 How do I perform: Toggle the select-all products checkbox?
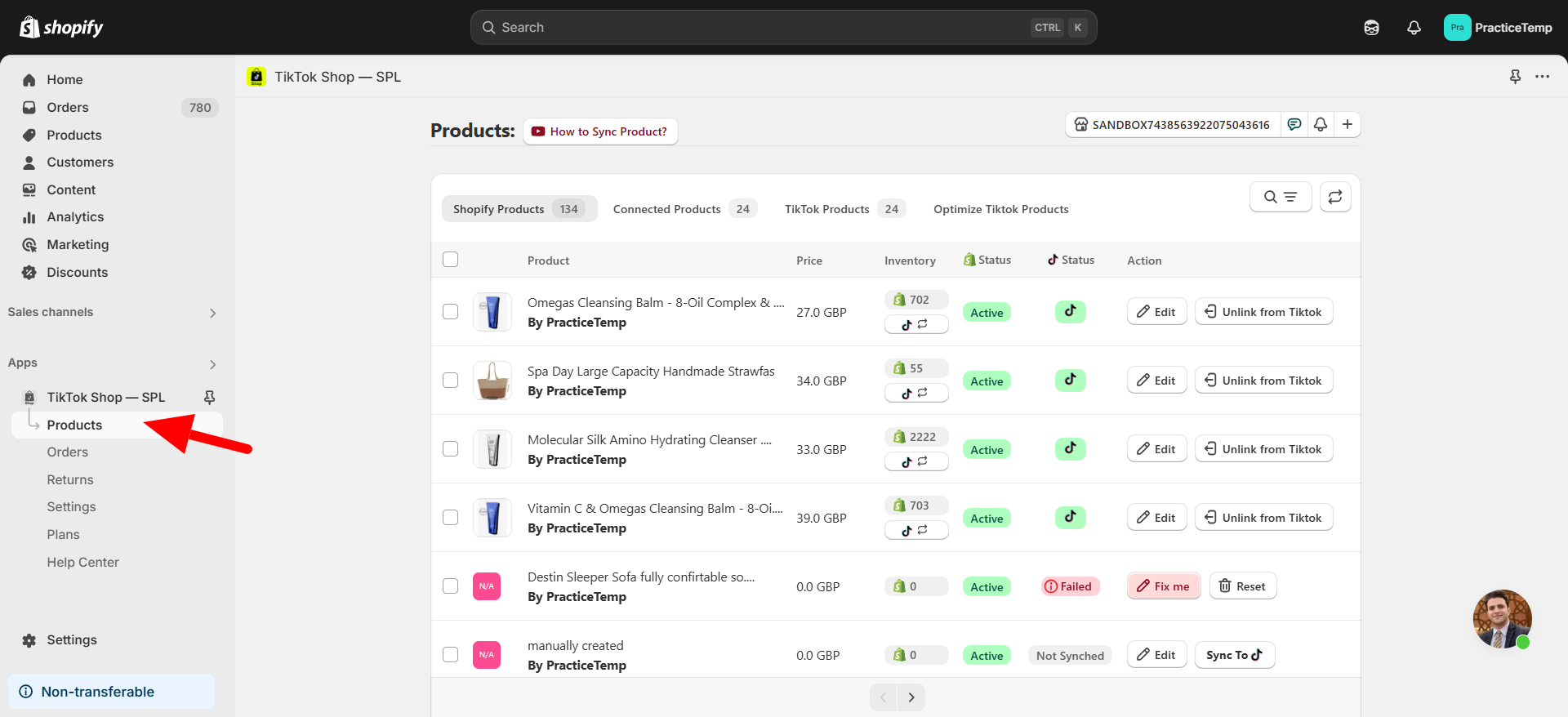coord(450,260)
